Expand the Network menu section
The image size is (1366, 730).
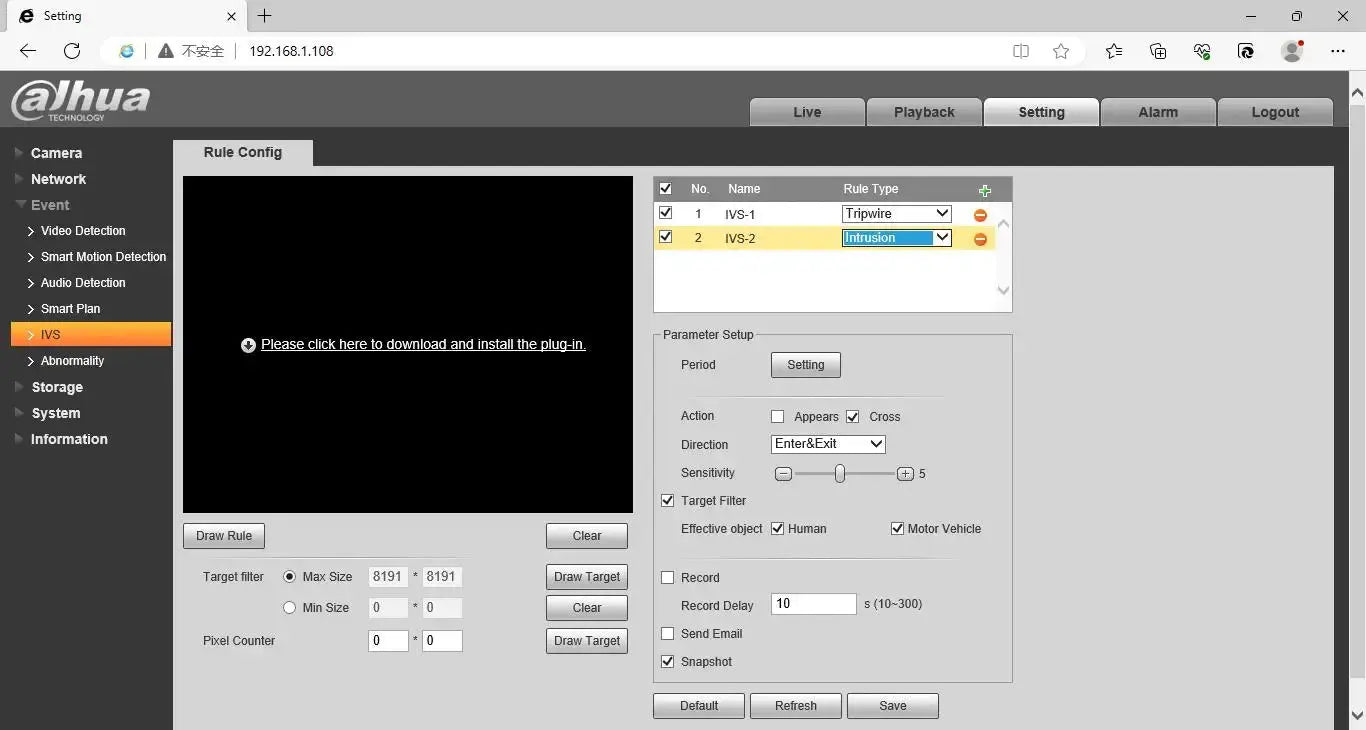tap(58, 179)
